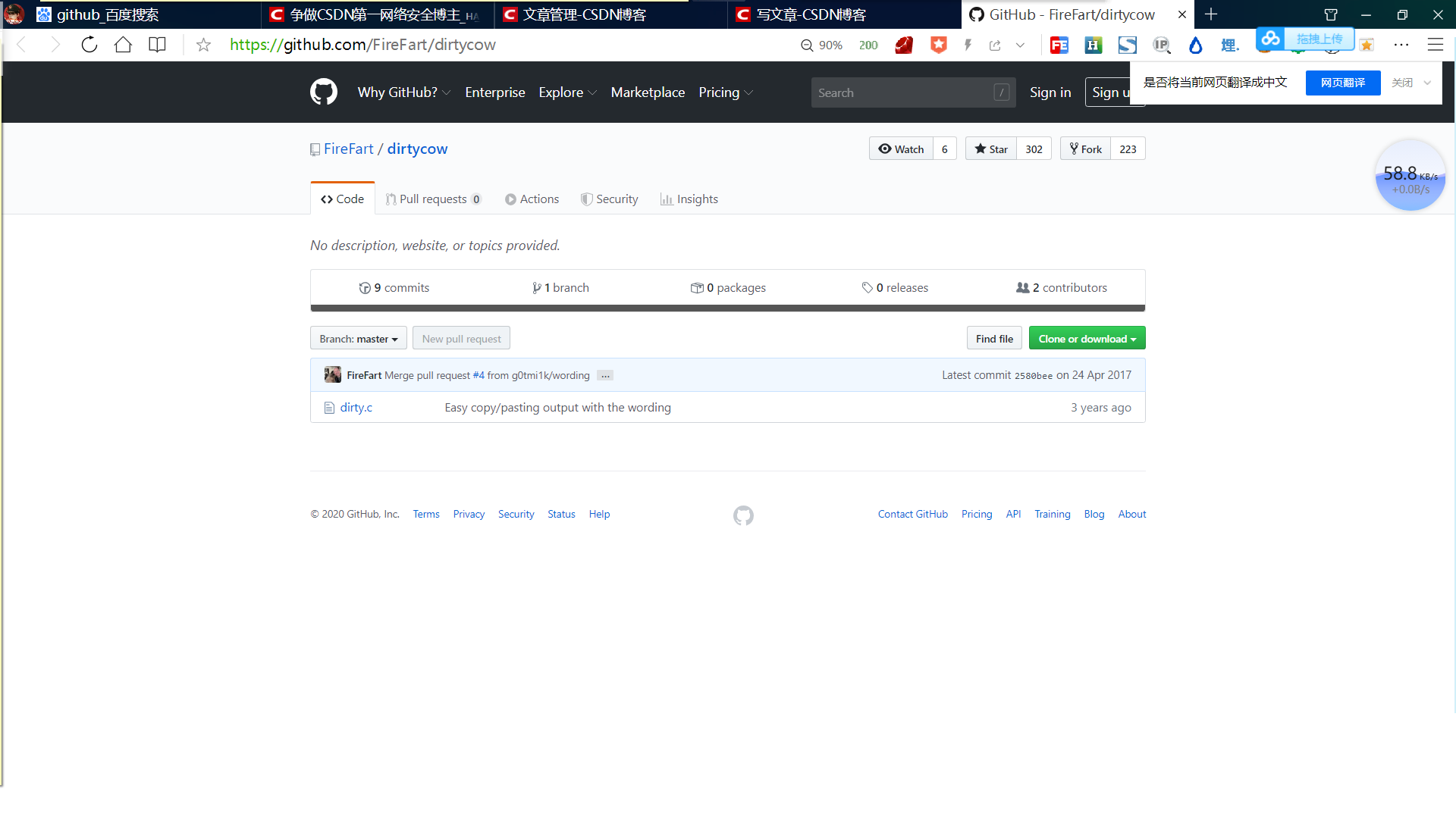Expand translate popup options chevron

[x=1427, y=83]
